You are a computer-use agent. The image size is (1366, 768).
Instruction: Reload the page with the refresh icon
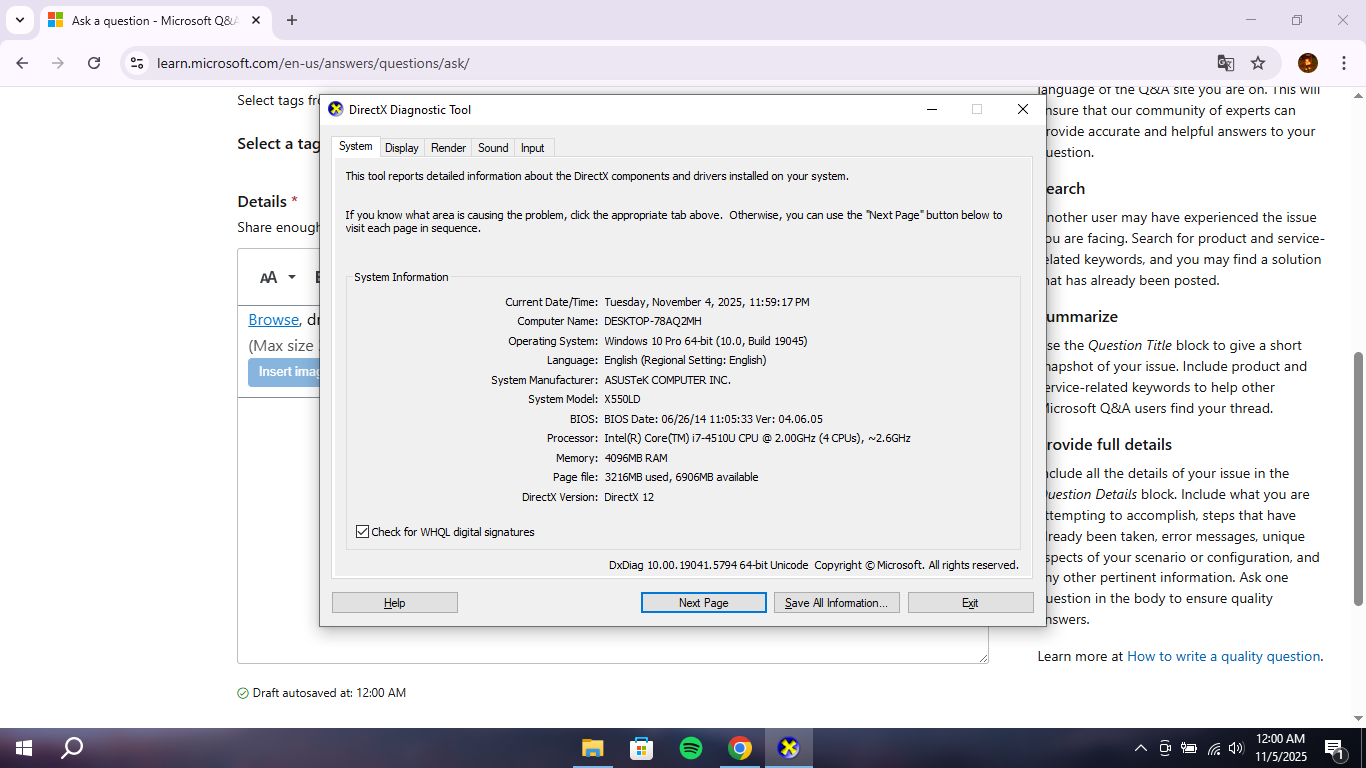coord(94,63)
